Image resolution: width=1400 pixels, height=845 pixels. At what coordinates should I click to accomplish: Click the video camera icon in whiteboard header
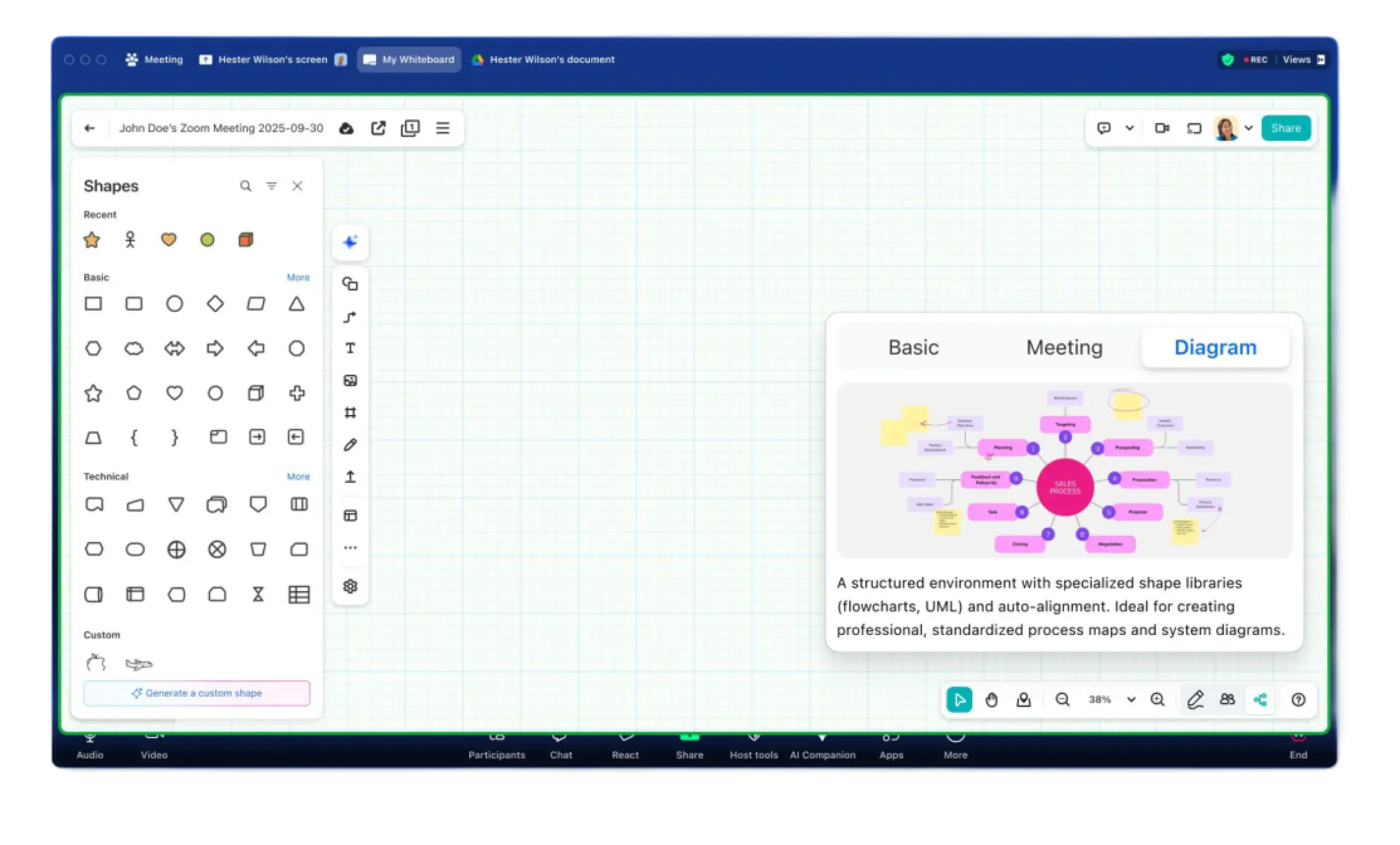pos(1162,128)
